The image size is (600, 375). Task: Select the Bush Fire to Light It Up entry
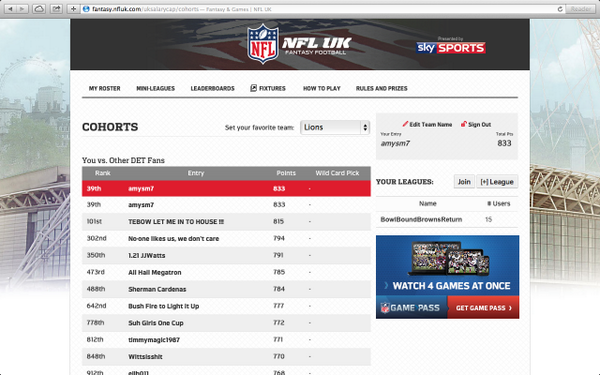tap(163, 306)
